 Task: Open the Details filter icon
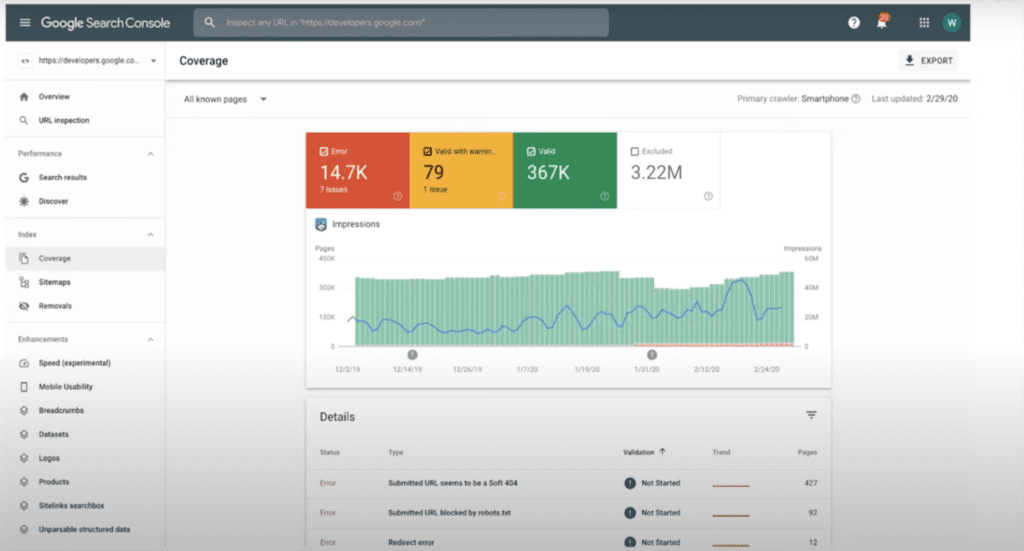click(811, 415)
